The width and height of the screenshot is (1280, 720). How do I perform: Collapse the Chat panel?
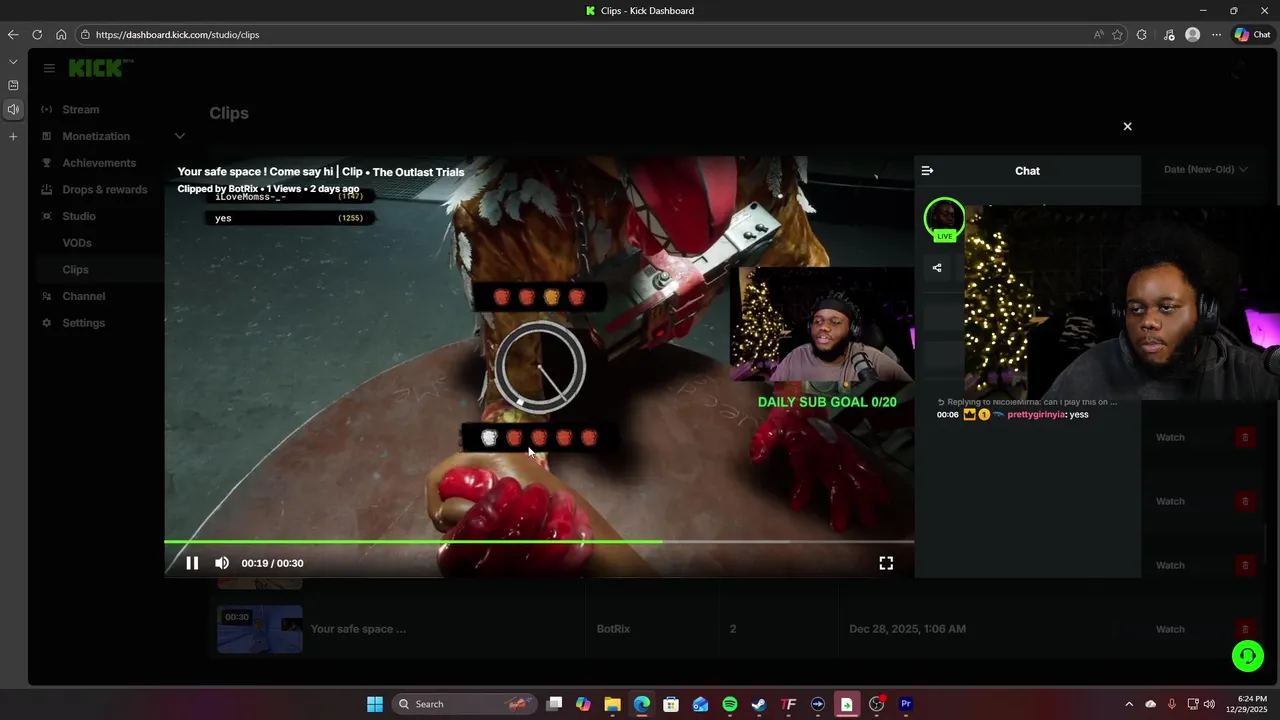927,171
